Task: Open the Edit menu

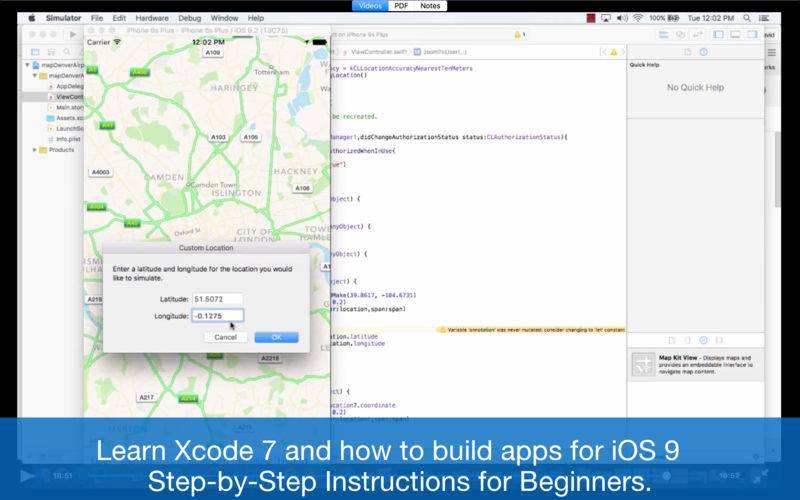Action: (119, 18)
